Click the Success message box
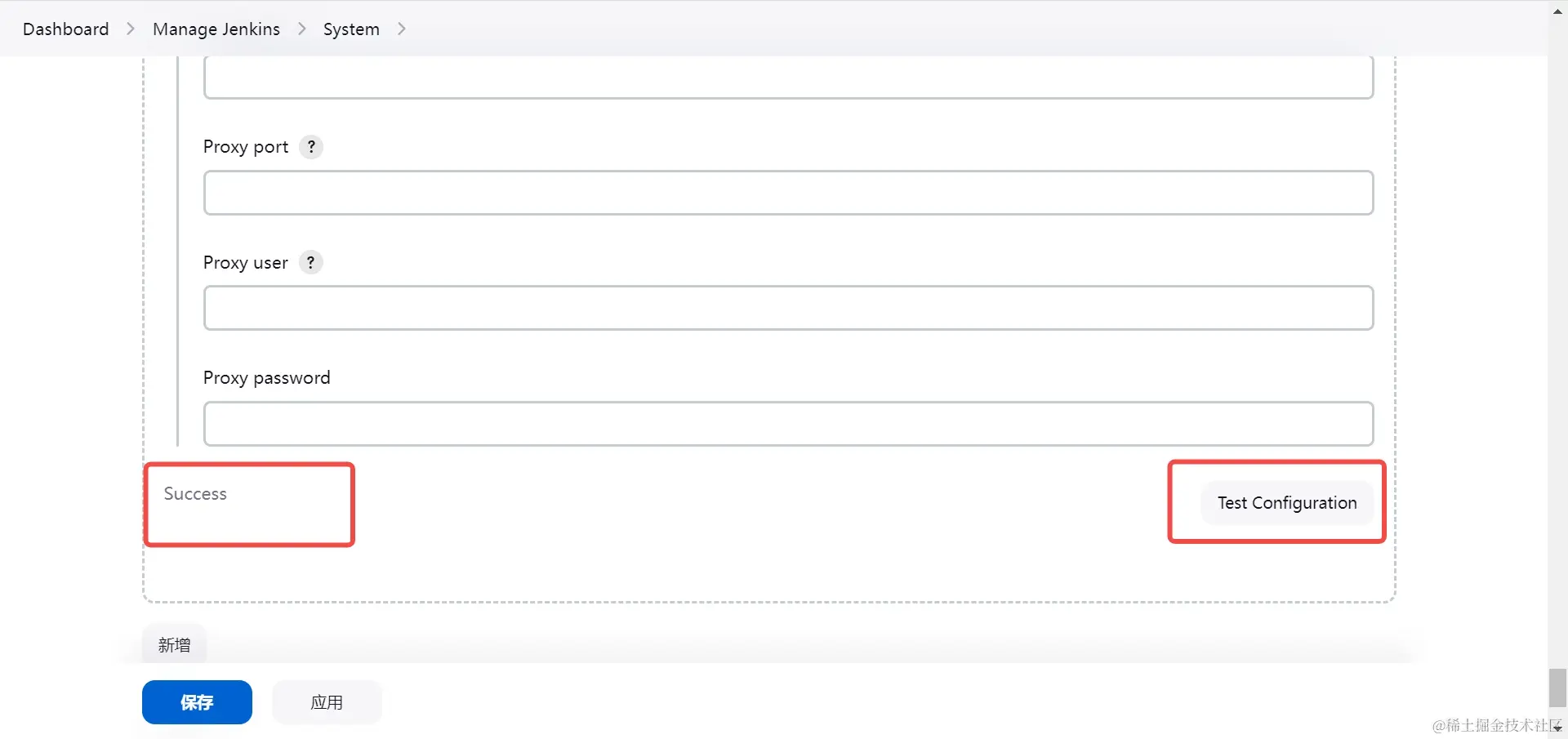Screen dimensions: 1568x739 point(248,503)
